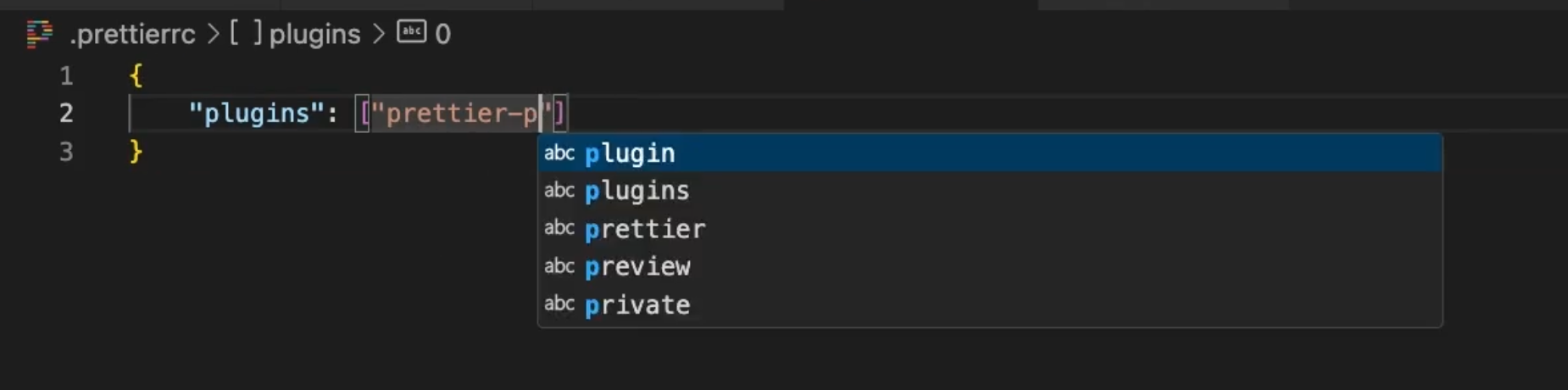The height and width of the screenshot is (390, 1568).
Task: Click the array brackets icon before plugins breadcrumb
Action: tap(246, 34)
